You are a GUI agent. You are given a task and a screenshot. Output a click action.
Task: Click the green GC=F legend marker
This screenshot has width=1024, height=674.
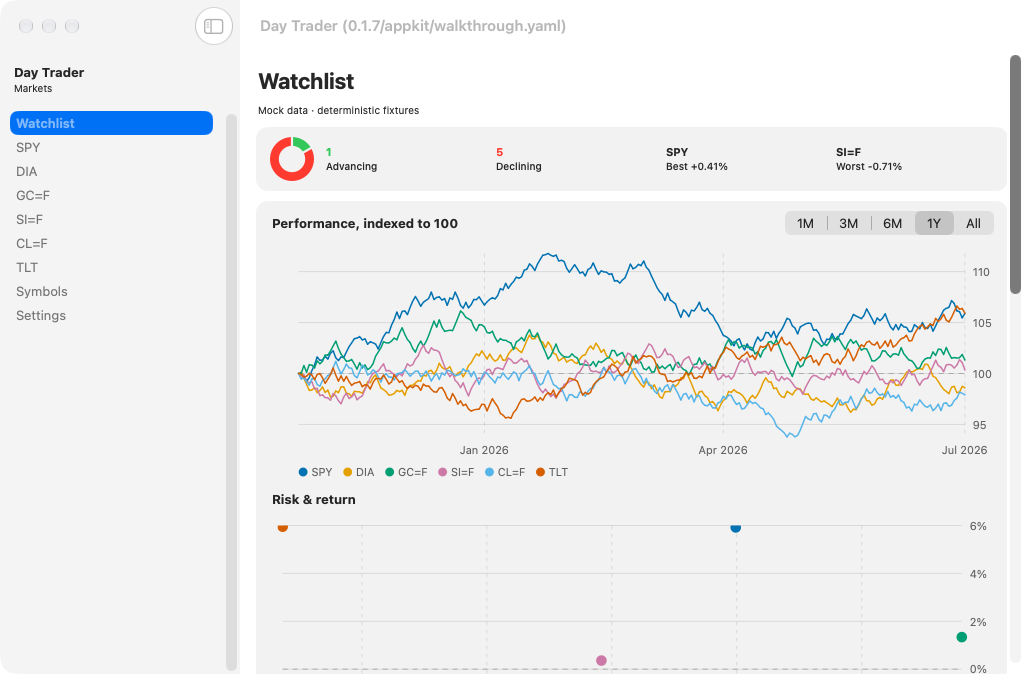click(x=390, y=472)
